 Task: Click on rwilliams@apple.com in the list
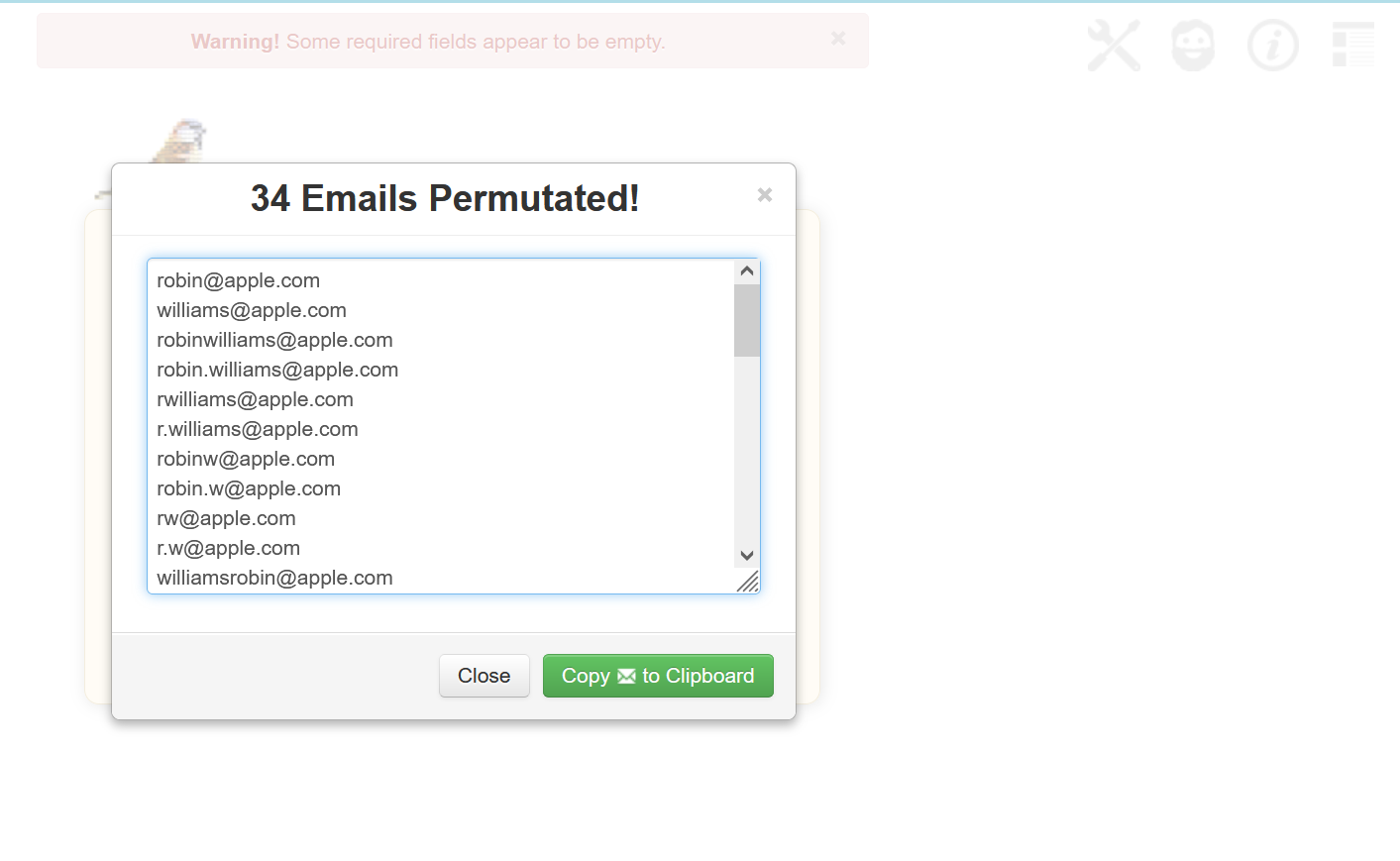pos(255,399)
